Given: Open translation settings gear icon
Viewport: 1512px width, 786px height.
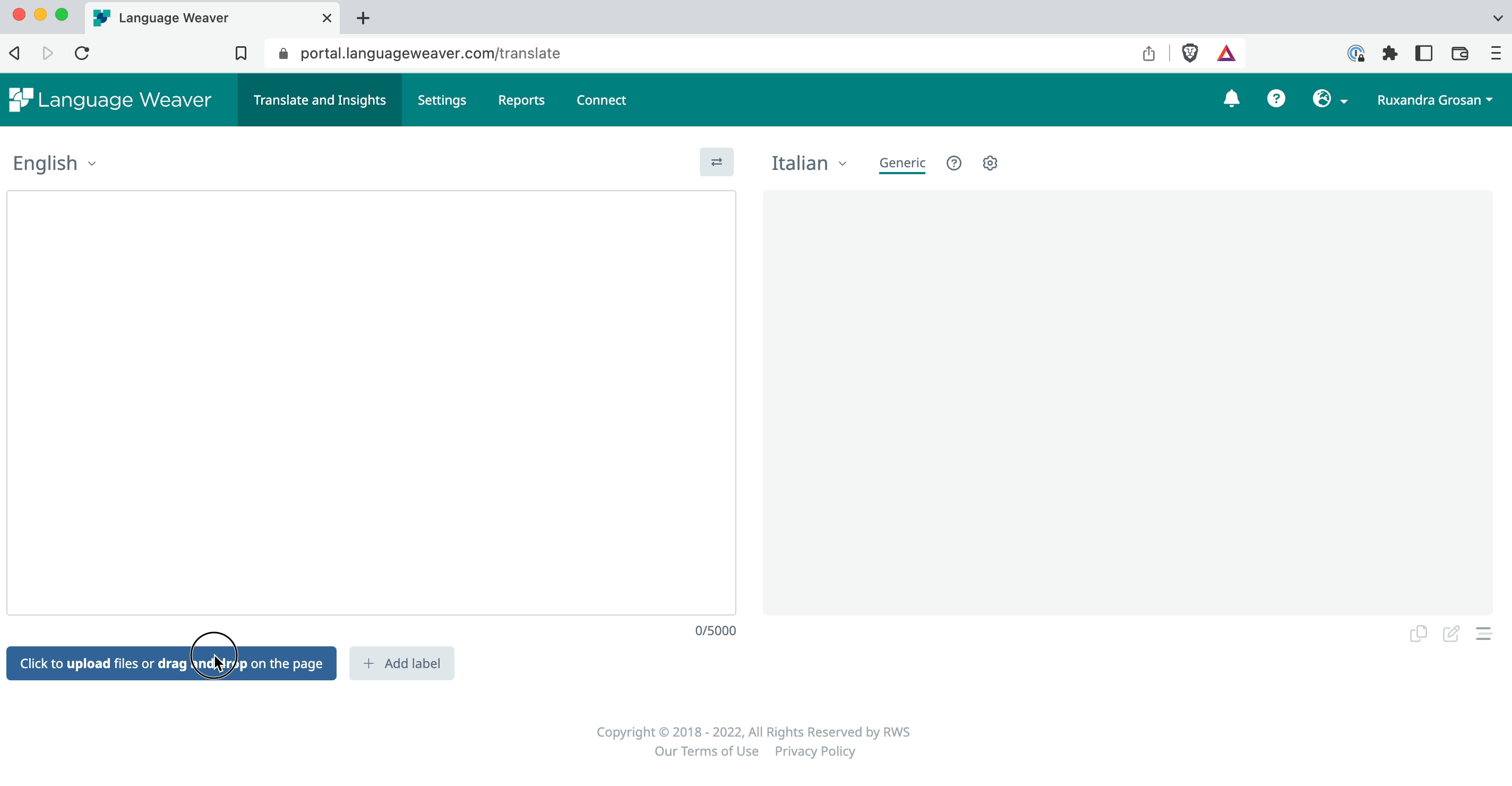Looking at the screenshot, I should pyautogui.click(x=990, y=163).
